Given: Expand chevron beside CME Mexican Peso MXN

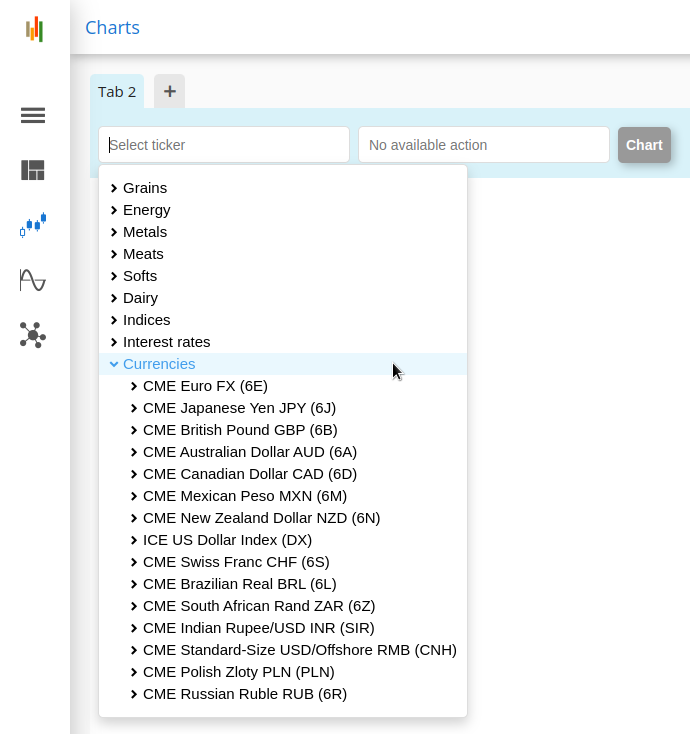Looking at the screenshot, I should click(x=134, y=496).
